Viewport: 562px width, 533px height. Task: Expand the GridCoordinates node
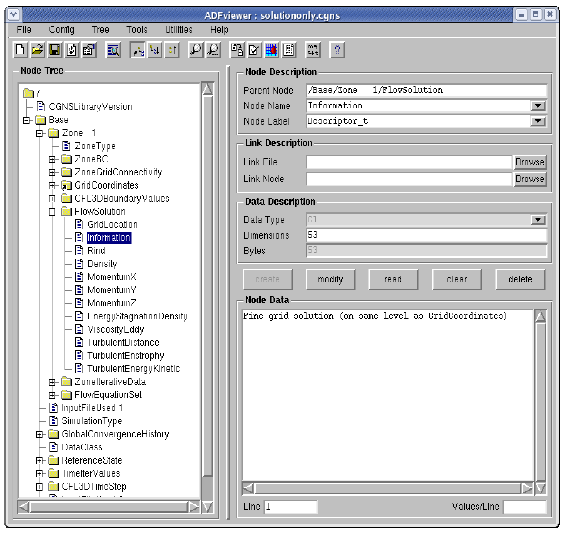pyautogui.click(x=52, y=186)
